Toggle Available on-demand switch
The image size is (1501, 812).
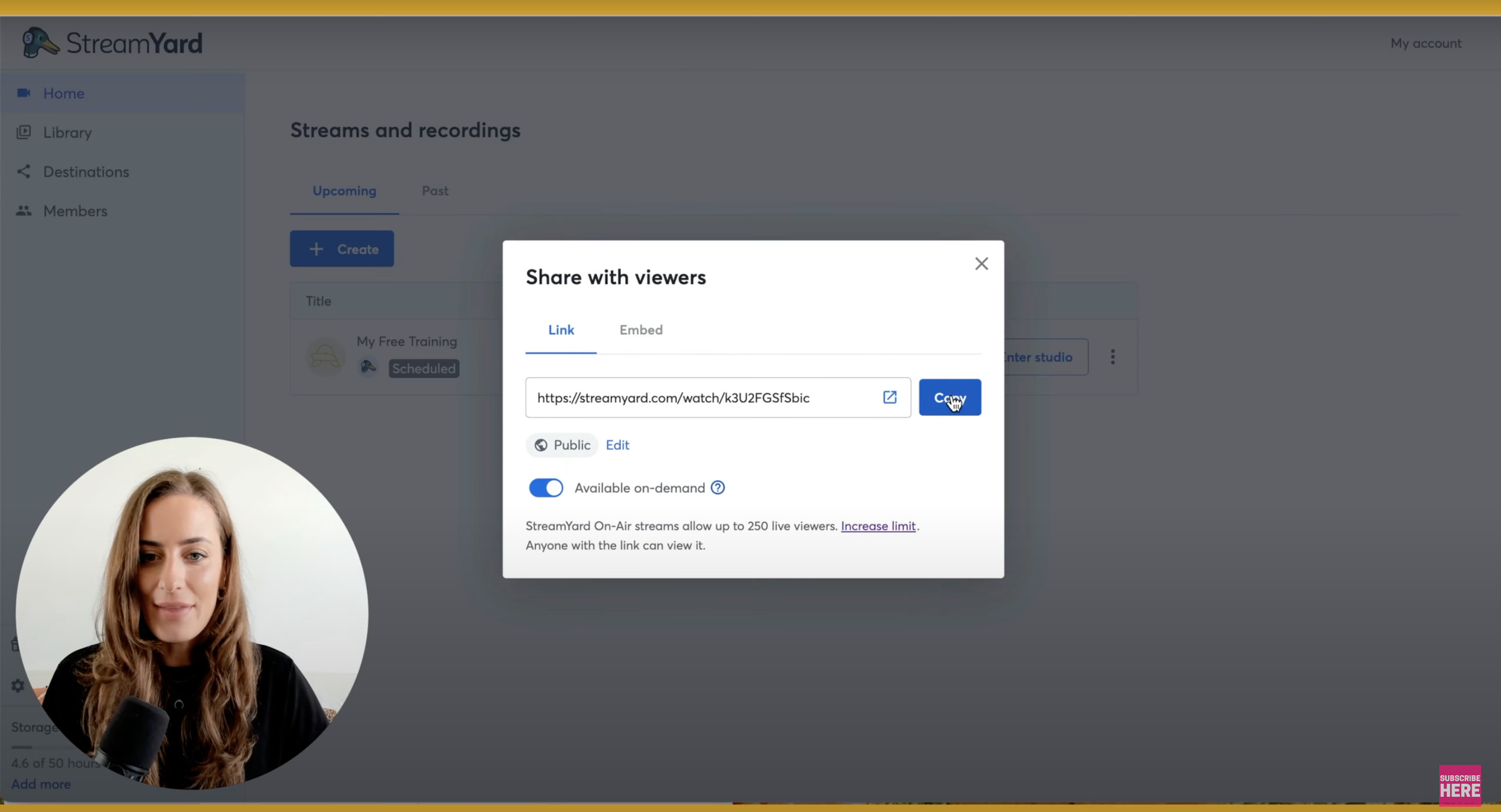pyautogui.click(x=546, y=488)
